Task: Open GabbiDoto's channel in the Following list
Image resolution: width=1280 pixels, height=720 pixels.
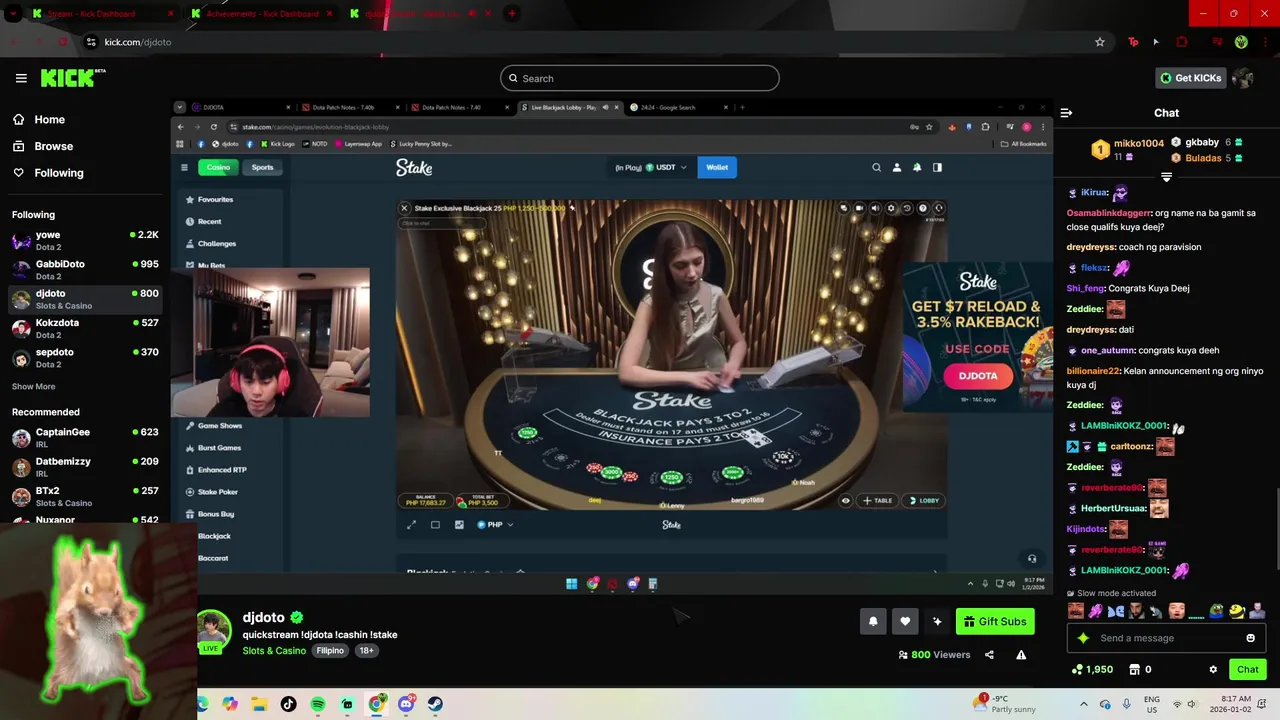Action: [85, 270]
